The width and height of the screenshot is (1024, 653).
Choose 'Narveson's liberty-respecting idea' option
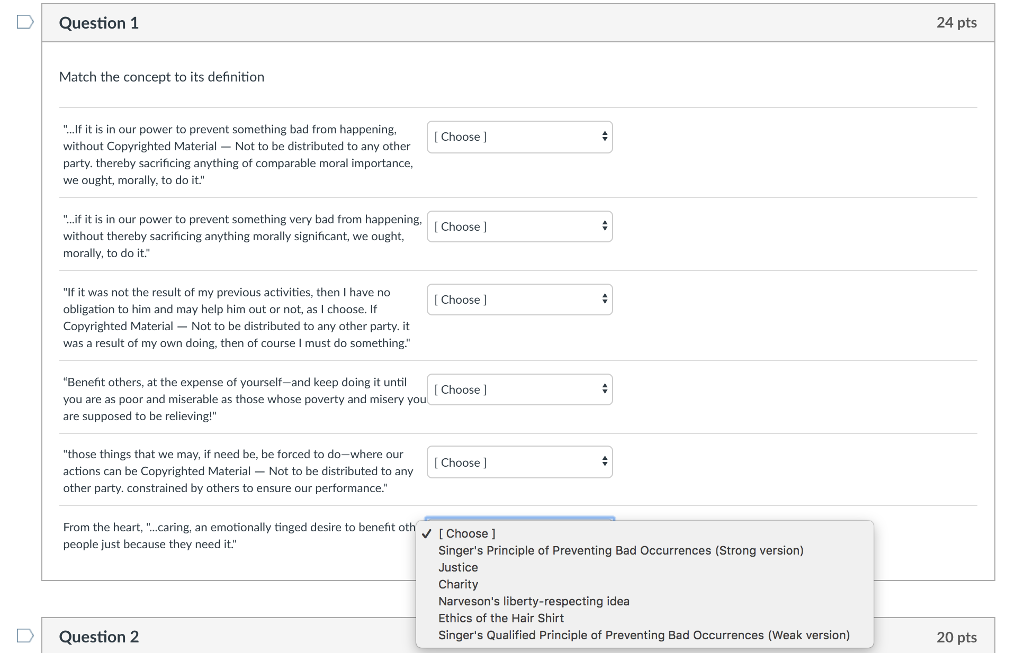[644, 601]
